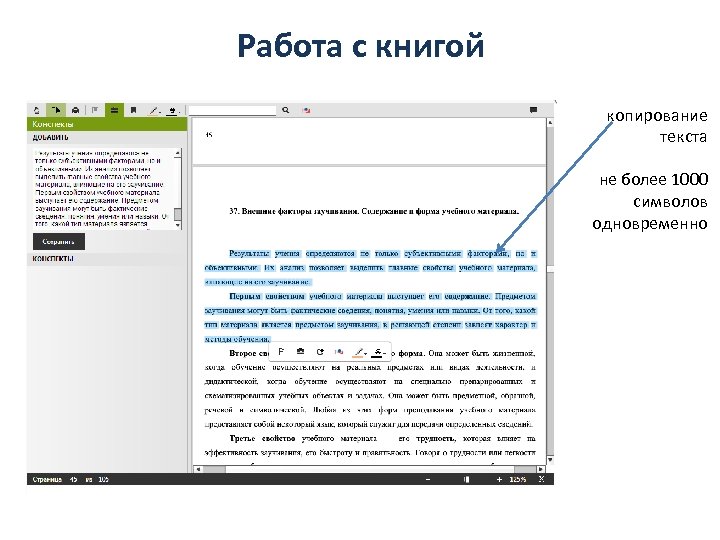Click the print icon in top toolbar
This screenshot has height=540, width=720.
pos(76,110)
